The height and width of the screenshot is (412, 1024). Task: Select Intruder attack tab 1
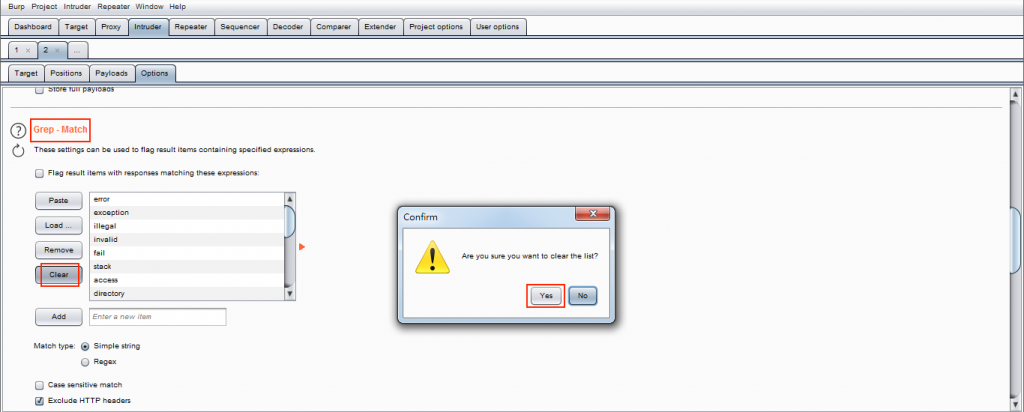tap(16, 50)
